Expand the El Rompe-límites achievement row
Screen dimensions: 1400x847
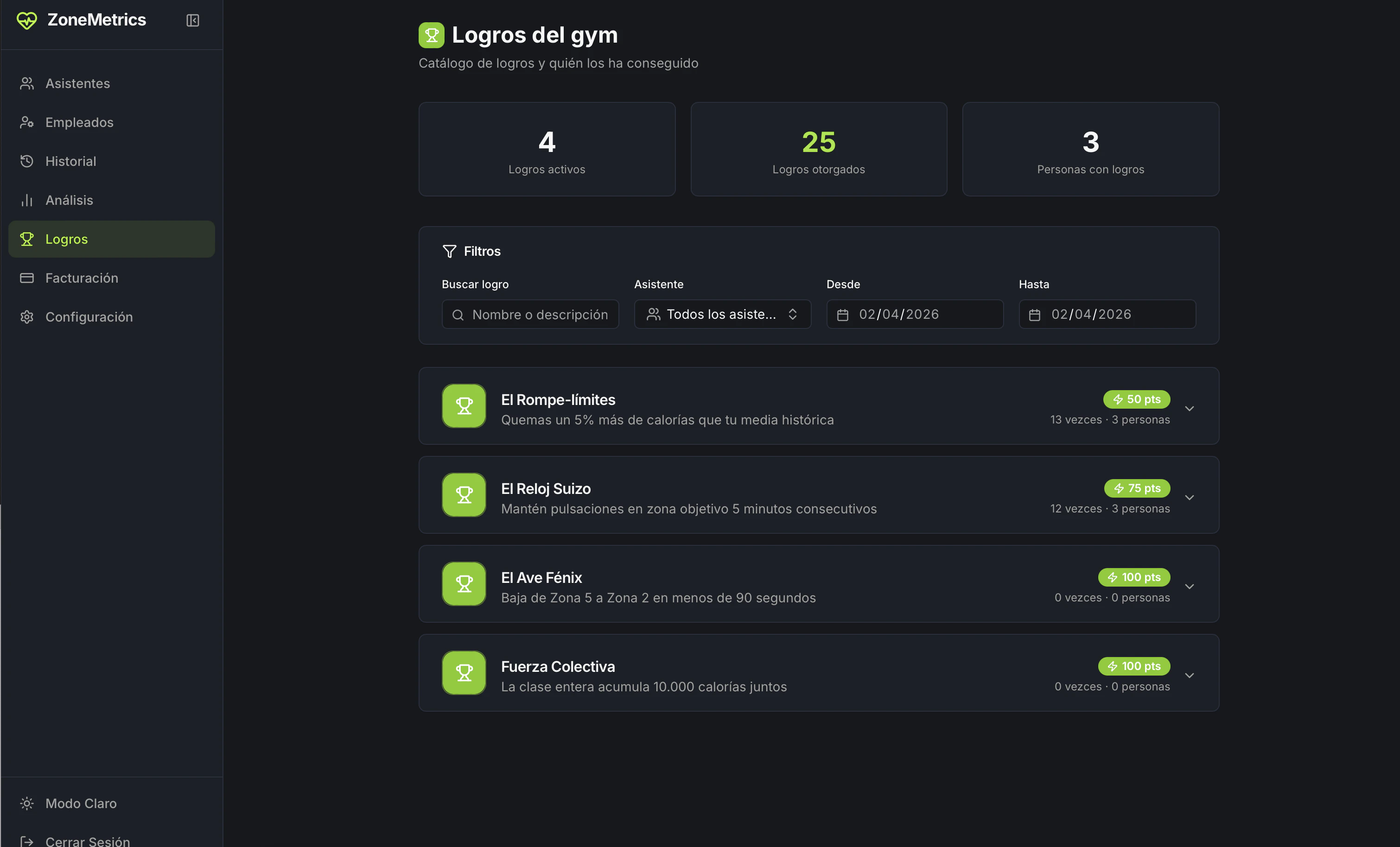pyautogui.click(x=1189, y=409)
